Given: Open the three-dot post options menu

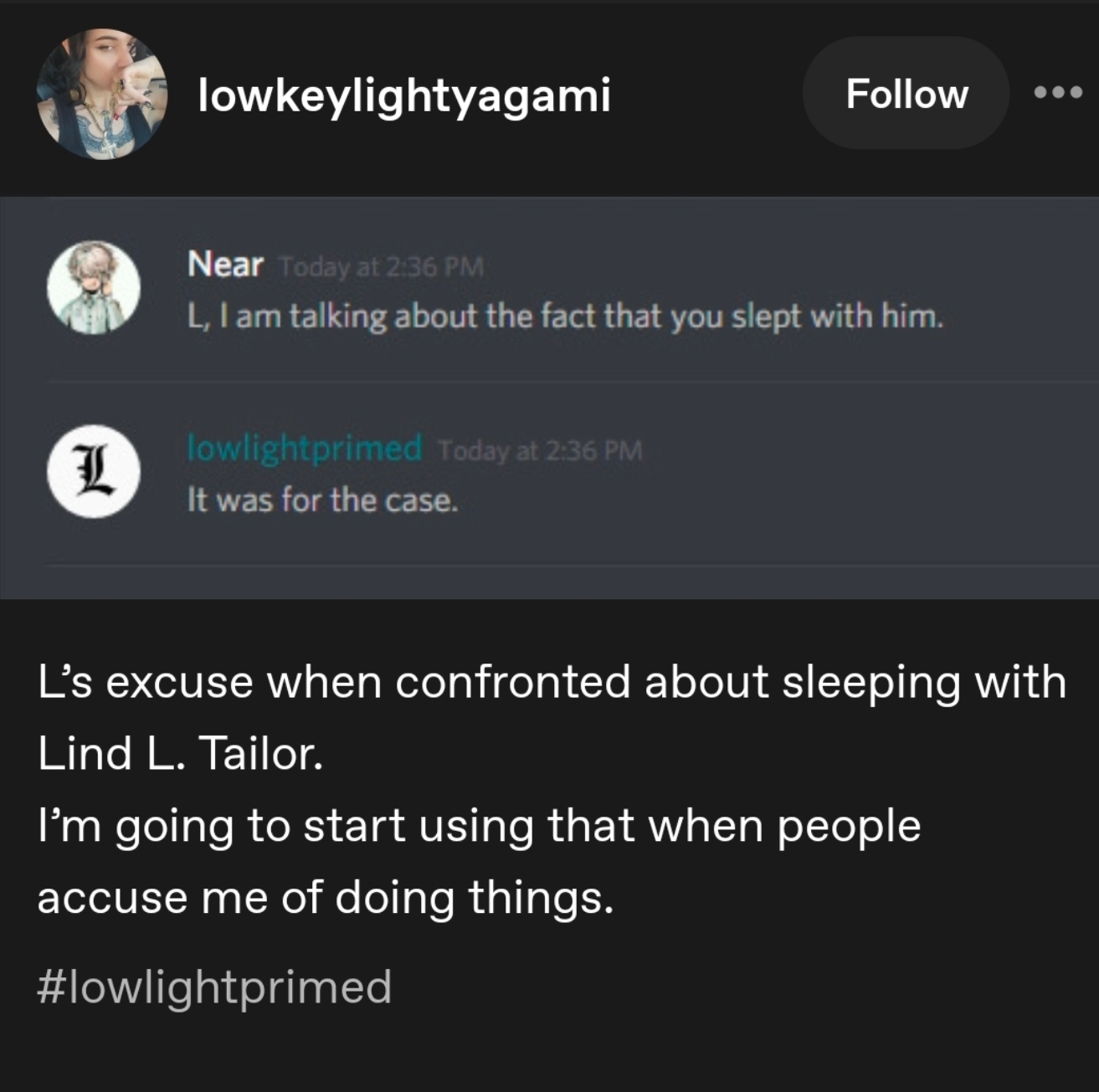Looking at the screenshot, I should tap(1058, 93).
